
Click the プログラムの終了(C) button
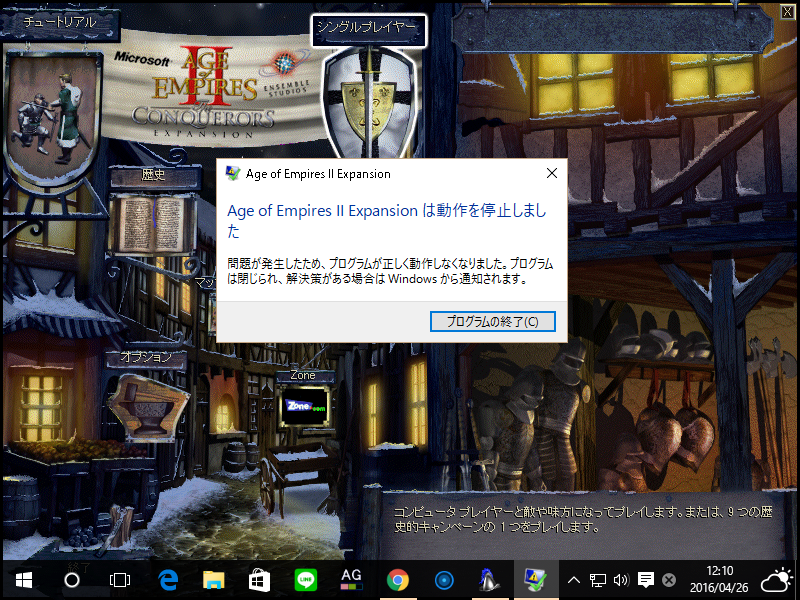pos(492,321)
